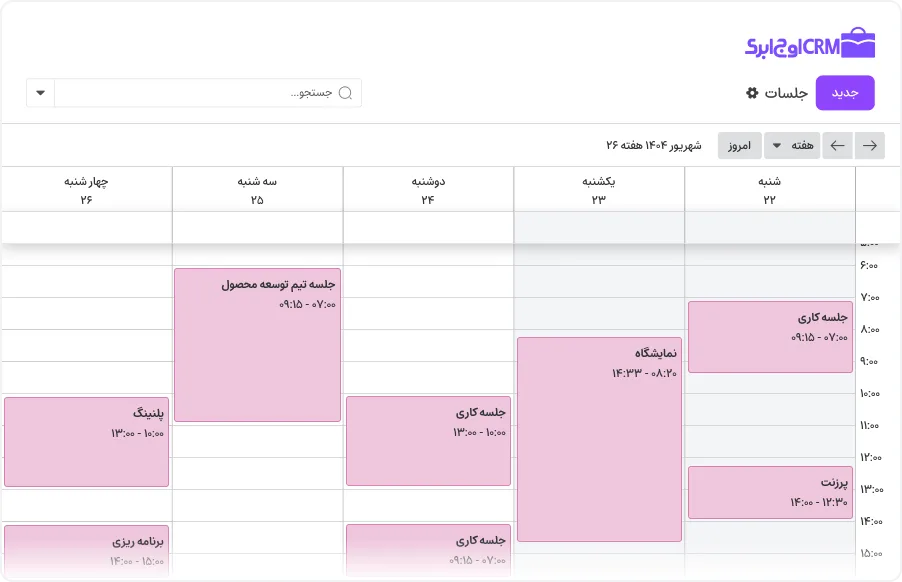902x582 pixels.
Task: Open the meetings settings gear icon
Action: (x=752, y=93)
